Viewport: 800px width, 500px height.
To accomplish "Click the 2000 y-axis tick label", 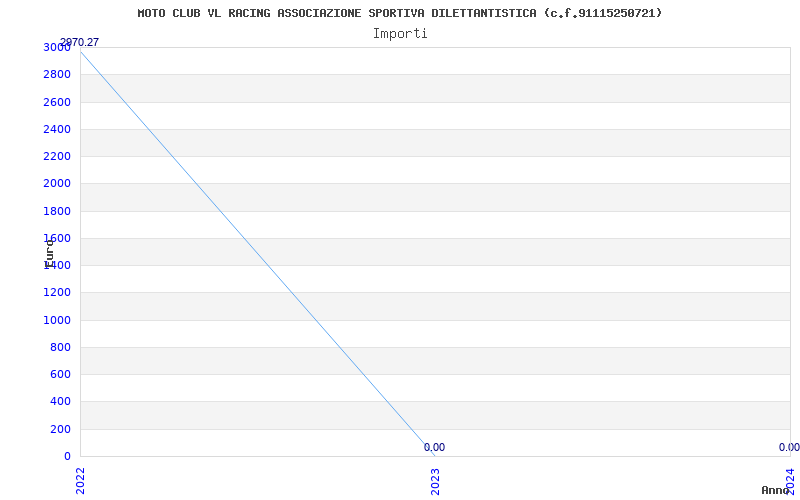I will 57,184.
